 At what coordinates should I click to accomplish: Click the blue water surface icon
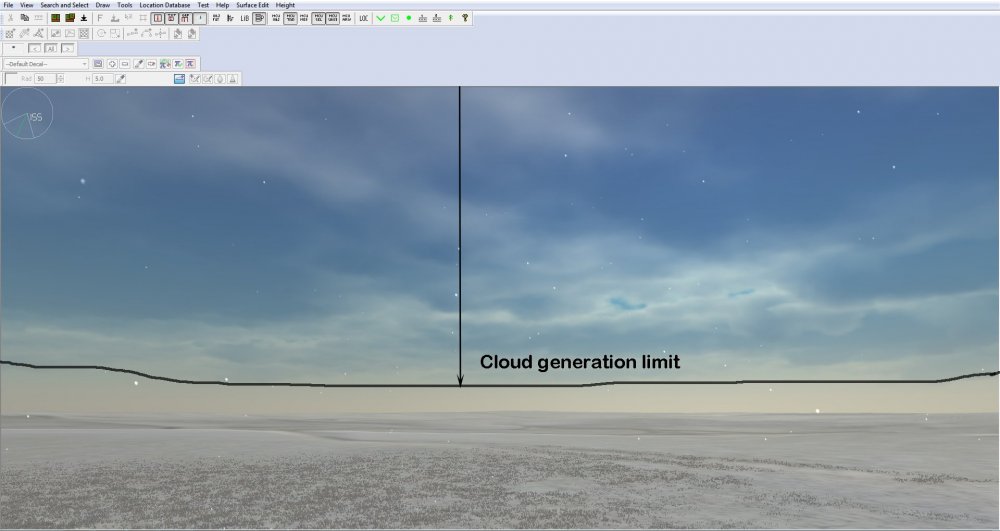(179, 79)
